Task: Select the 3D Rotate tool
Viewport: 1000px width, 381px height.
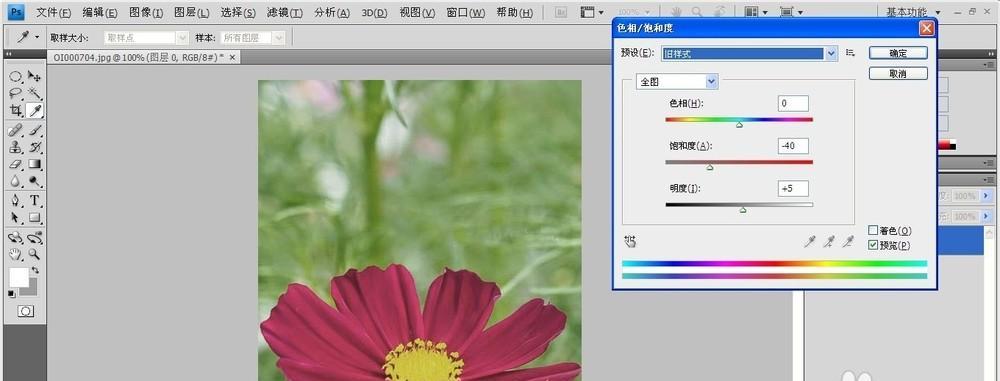Action: (16, 238)
